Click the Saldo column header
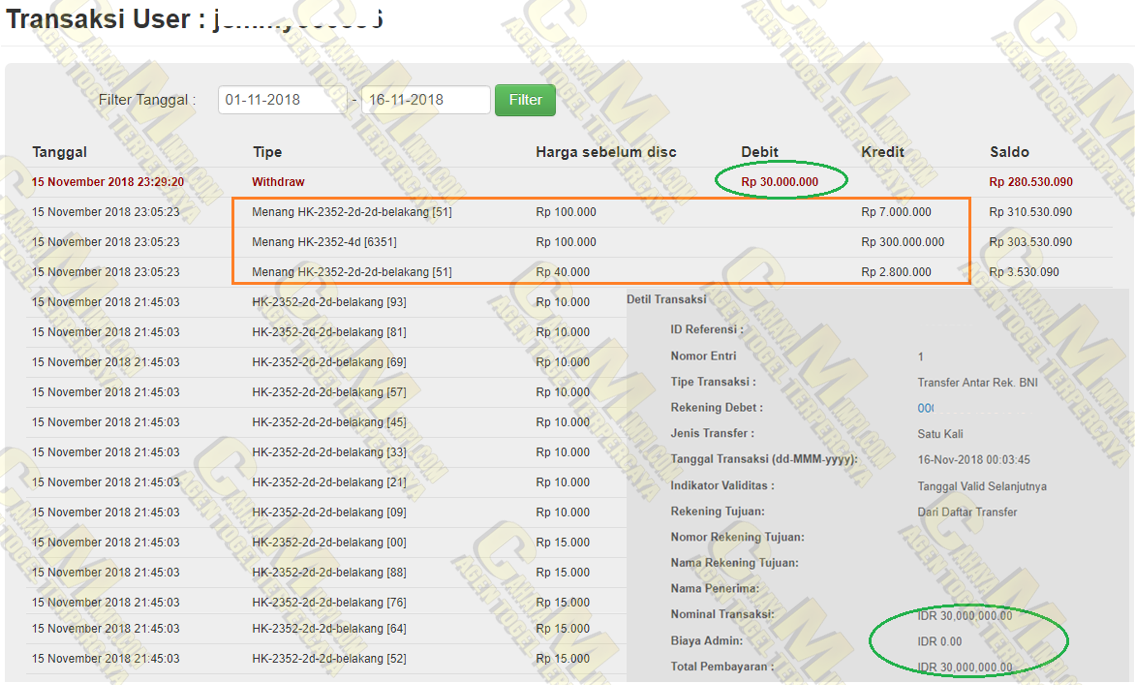 point(1009,152)
